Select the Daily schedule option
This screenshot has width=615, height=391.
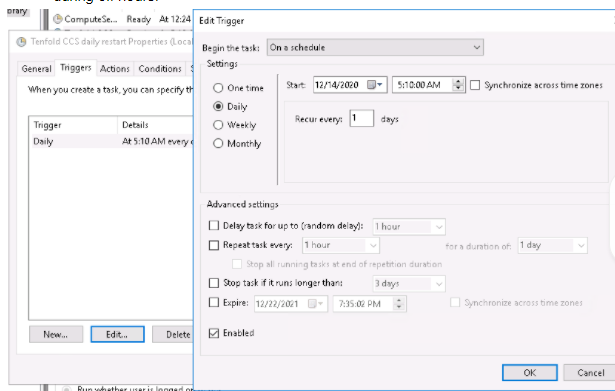(218, 106)
